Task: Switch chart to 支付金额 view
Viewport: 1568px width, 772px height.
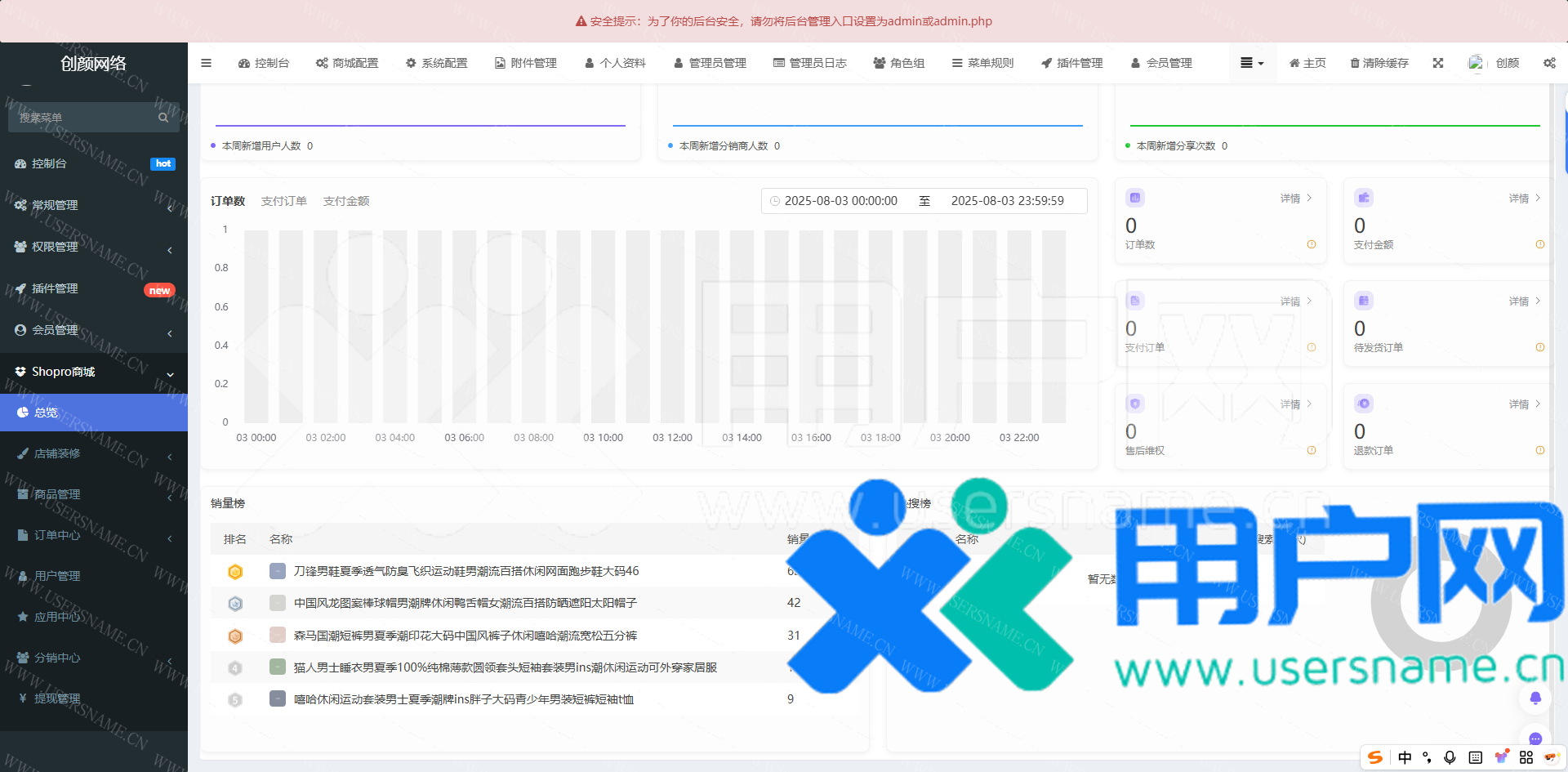Action: click(x=346, y=201)
